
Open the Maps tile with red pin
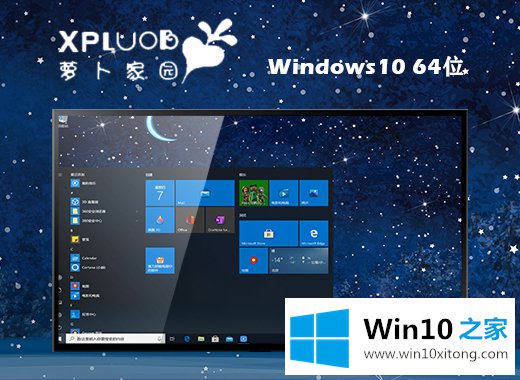tap(253, 261)
